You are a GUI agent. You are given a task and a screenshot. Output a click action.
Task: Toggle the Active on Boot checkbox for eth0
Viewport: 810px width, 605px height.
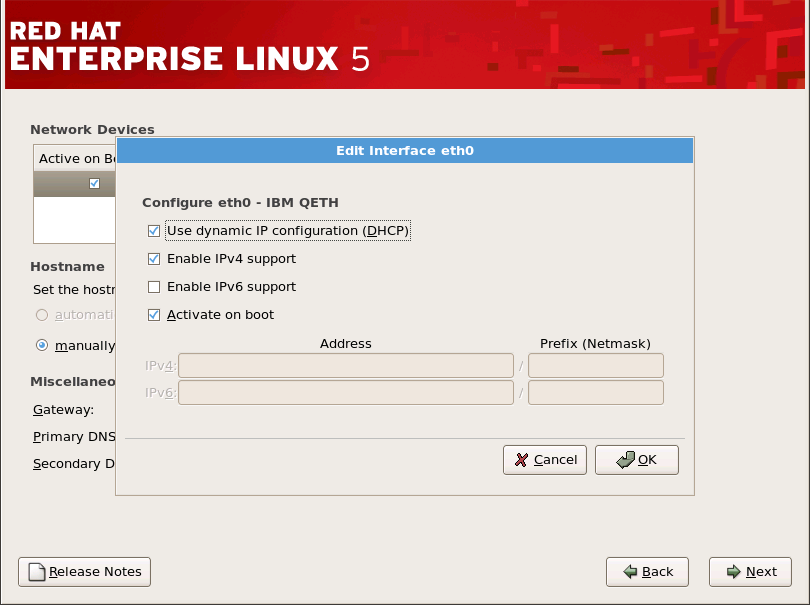(93, 183)
